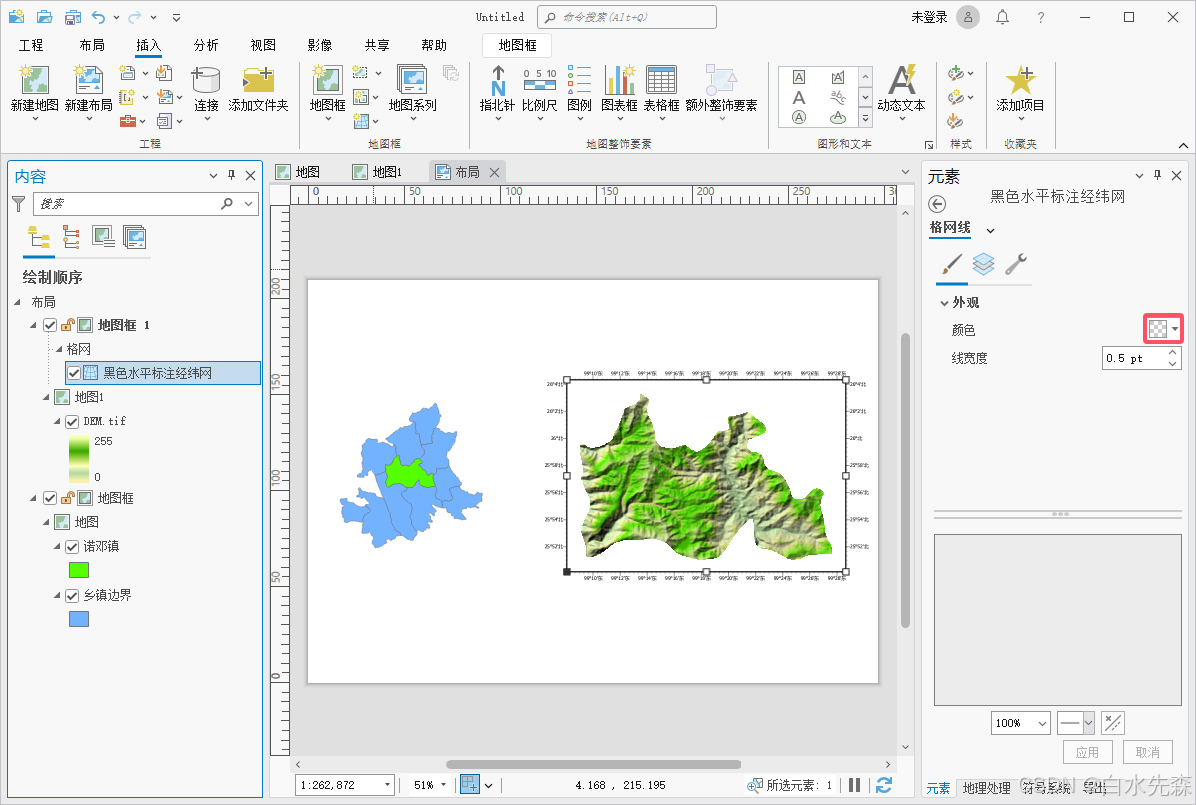This screenshot has height=805, width=1196.
Task: Open the notifications bell
Action: tap(1003, 17)
